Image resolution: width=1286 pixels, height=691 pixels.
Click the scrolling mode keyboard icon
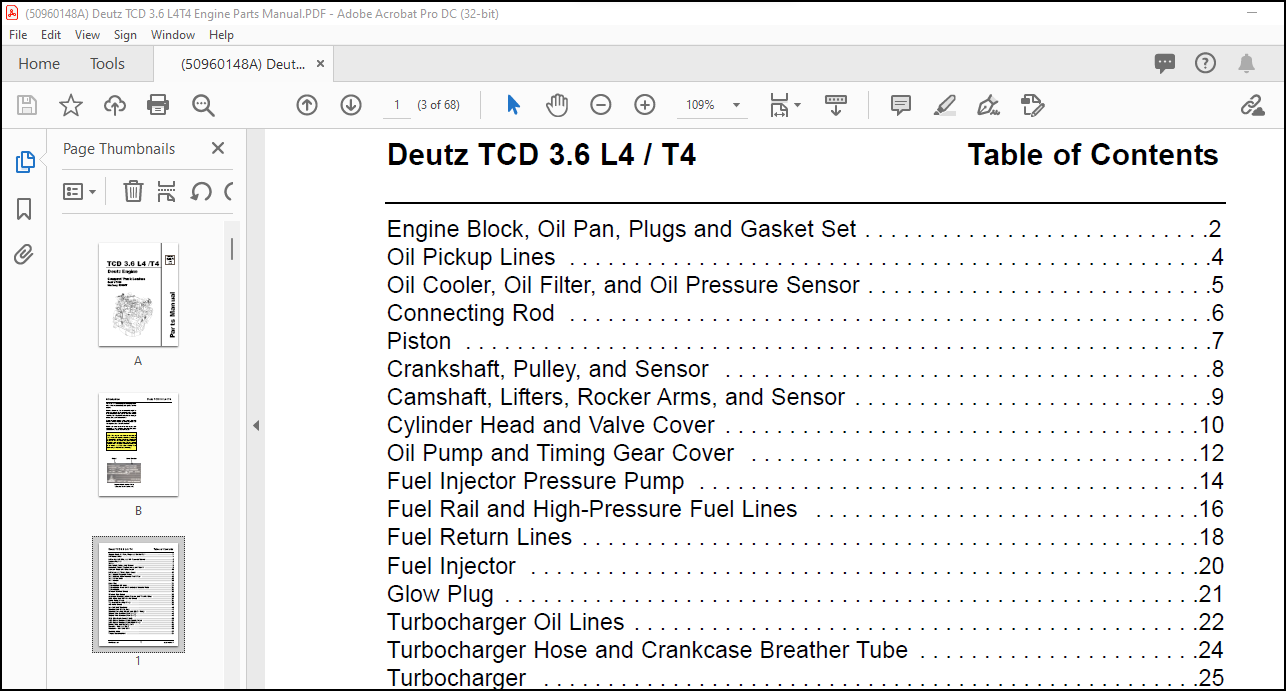pos(836,105)
